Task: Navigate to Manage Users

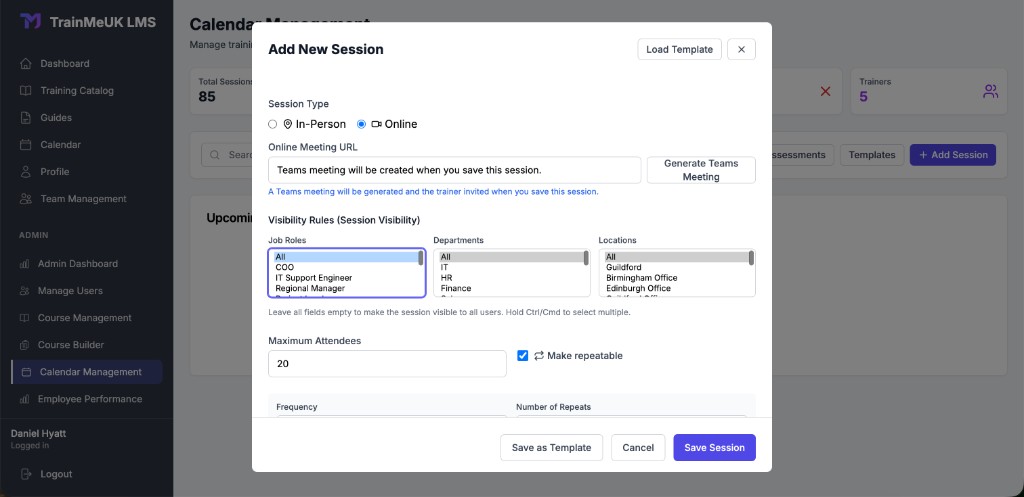Action: tap(70, 291)
